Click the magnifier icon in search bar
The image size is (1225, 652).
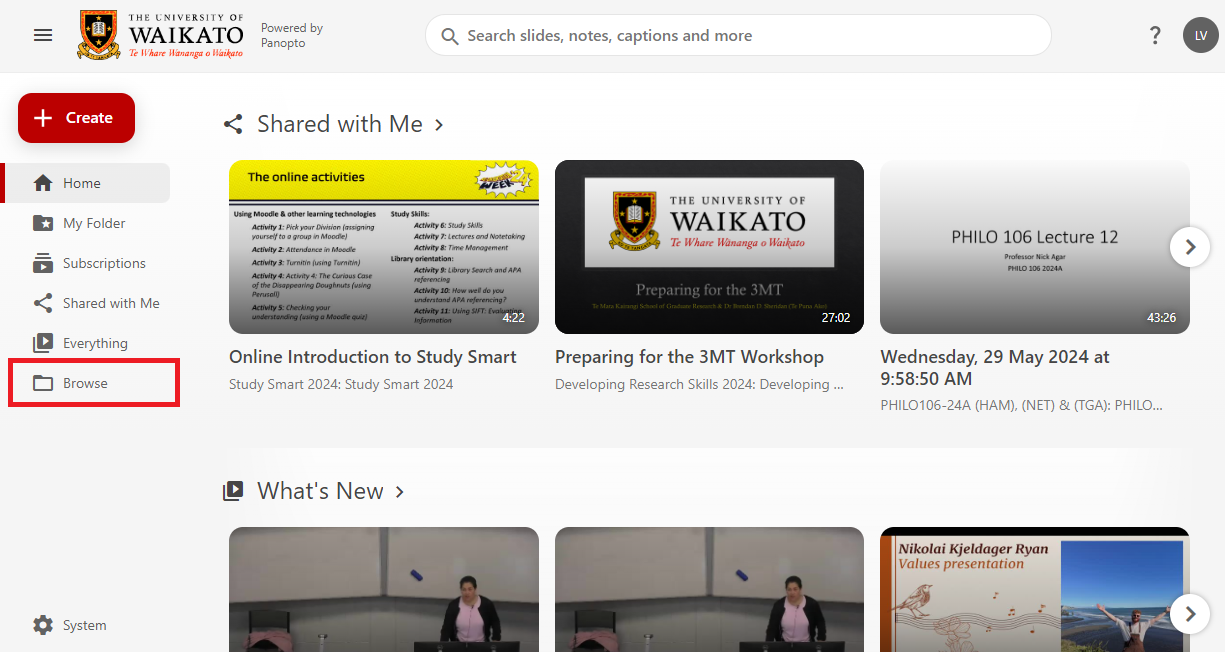click(x=450, y=36)
